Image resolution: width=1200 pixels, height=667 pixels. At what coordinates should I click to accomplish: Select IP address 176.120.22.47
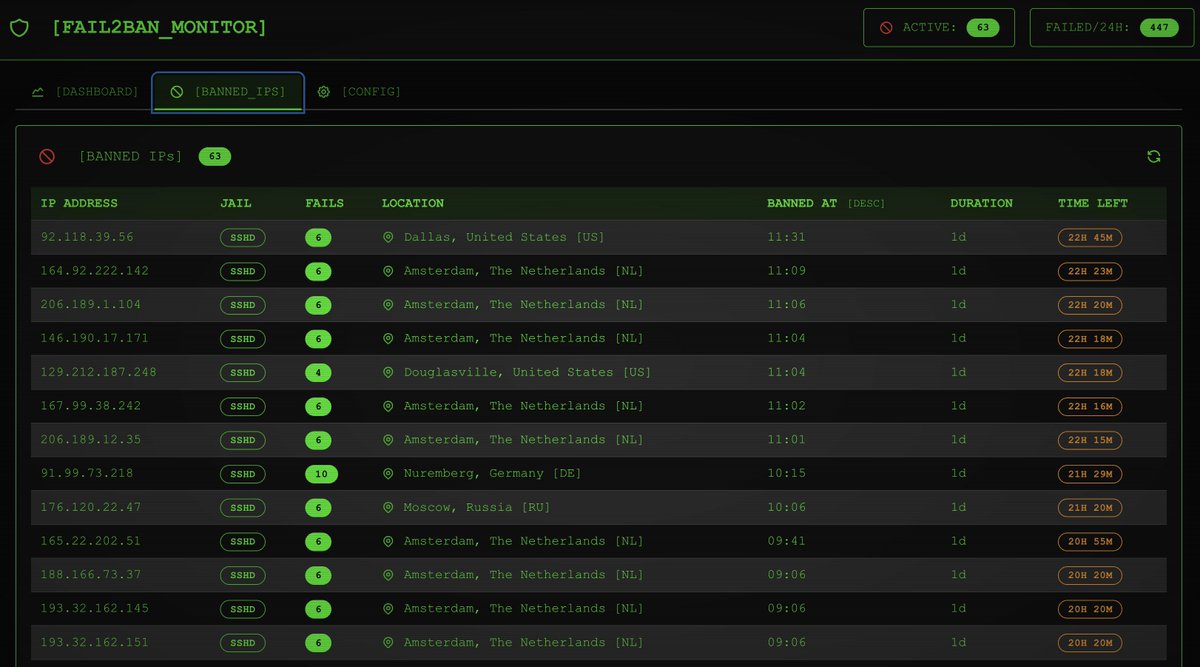(x=91, y=508)
